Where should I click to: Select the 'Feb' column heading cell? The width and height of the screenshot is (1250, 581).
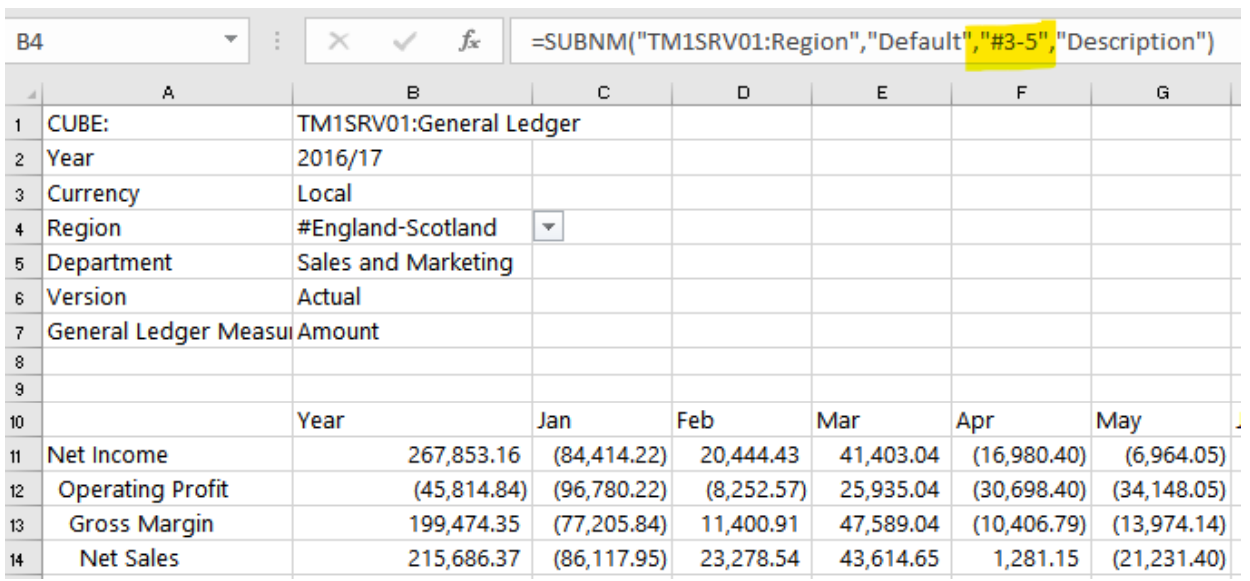(742, 421)
